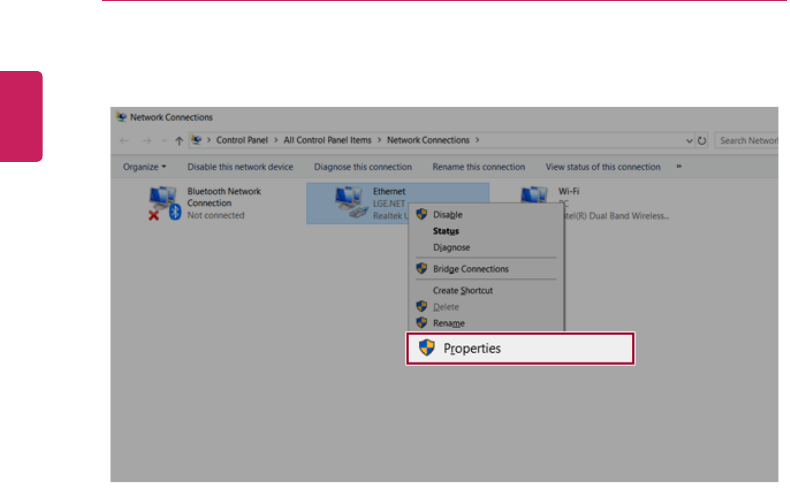Expand the recent locations dropdown arrow
This screenshot has width=790, height=504.
164,141
